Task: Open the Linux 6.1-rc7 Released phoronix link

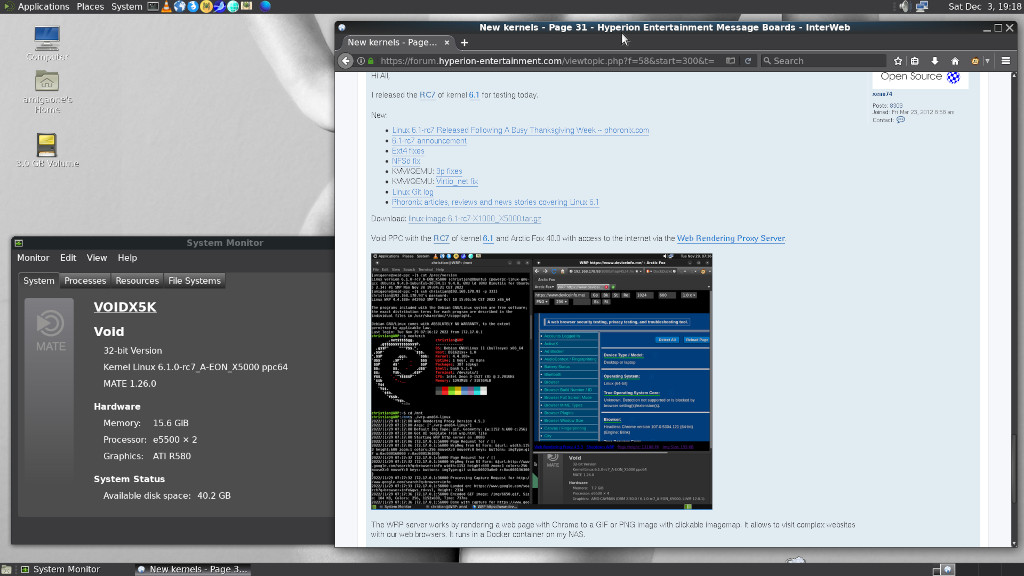Action: (x=520, y=130)
